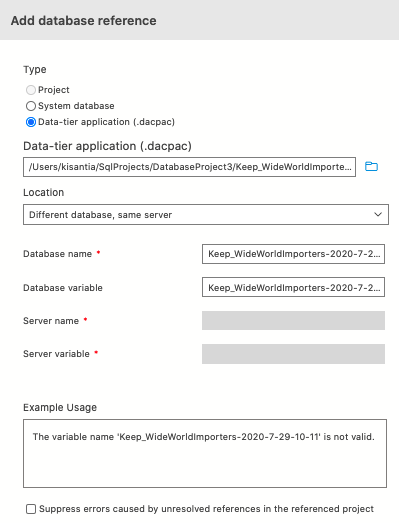Click the greyed Server name field
Screen dimensions: 399x523
click(x=293, y=321)
